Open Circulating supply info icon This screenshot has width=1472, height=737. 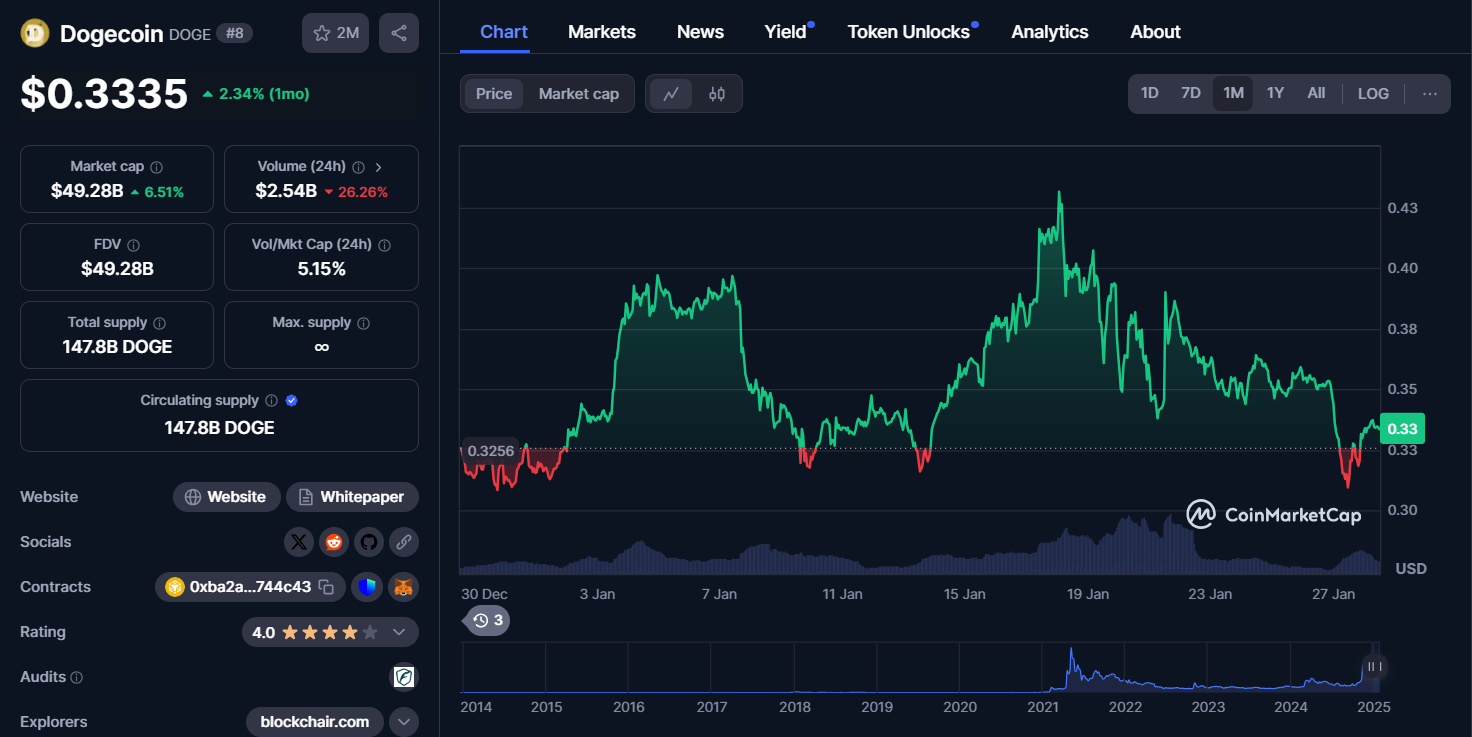coord(271,401)
